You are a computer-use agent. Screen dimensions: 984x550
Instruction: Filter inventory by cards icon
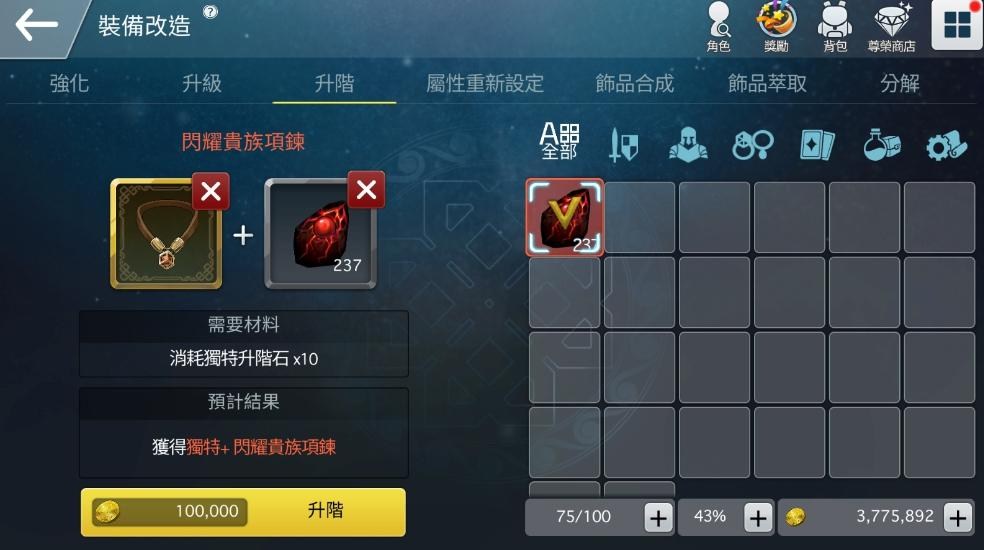pyautogui.click(x=817, y=145)
